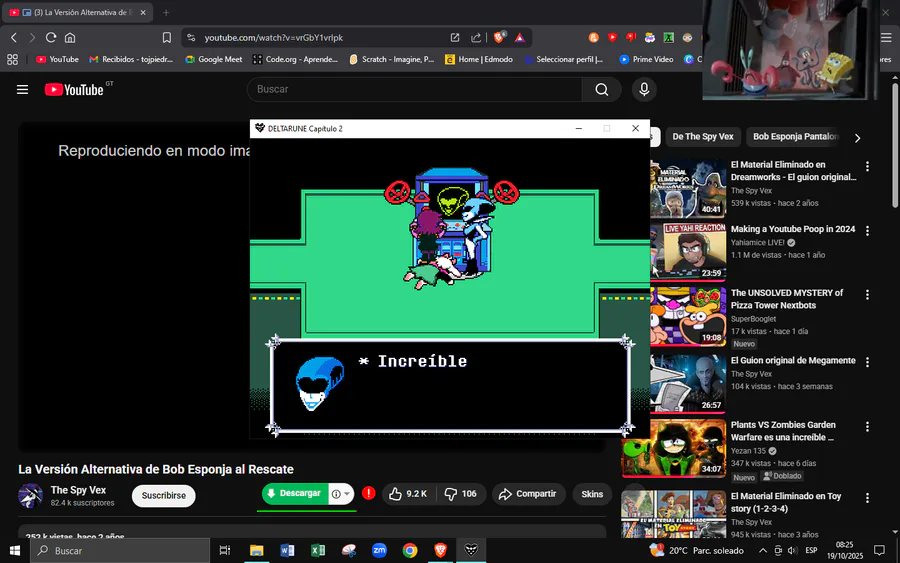Image resolution: width=900 pixels, height=563 pixels.
Task: Switch to the La Versión Alternativa browser tab
Action: coord(77,12)
